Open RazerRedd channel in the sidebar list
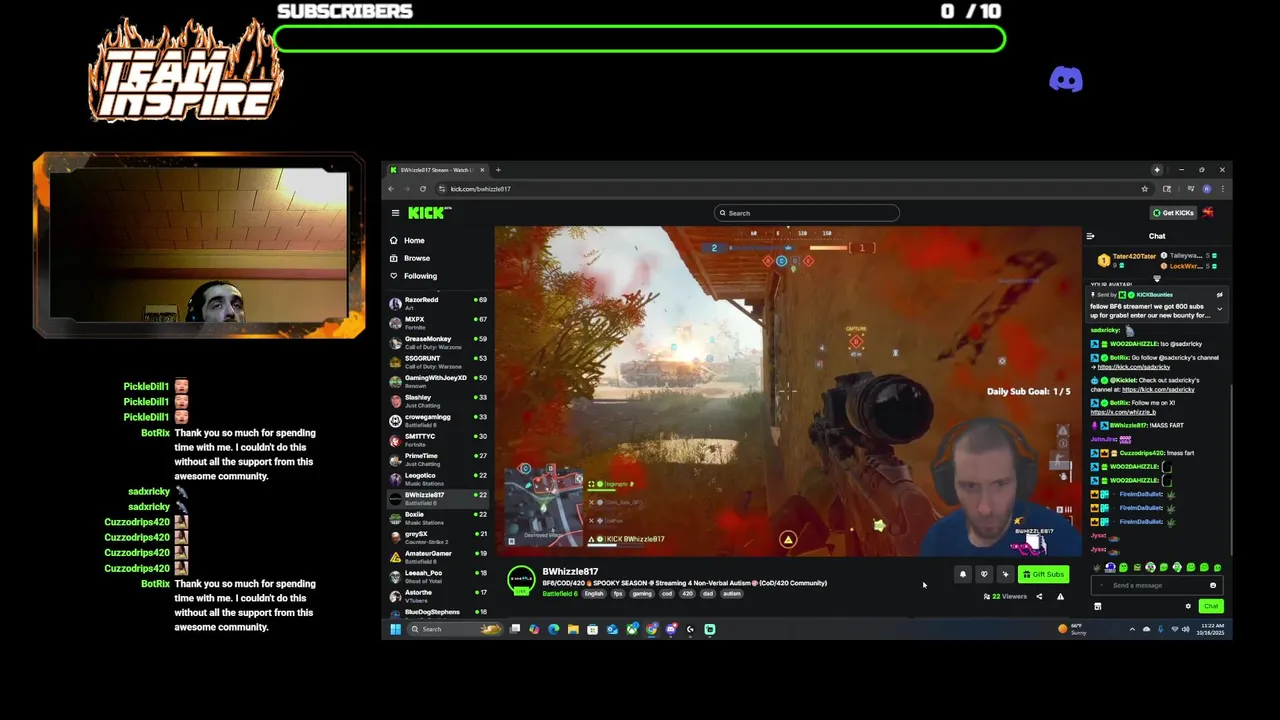The image size is (1280, 720). pos(438,303)
